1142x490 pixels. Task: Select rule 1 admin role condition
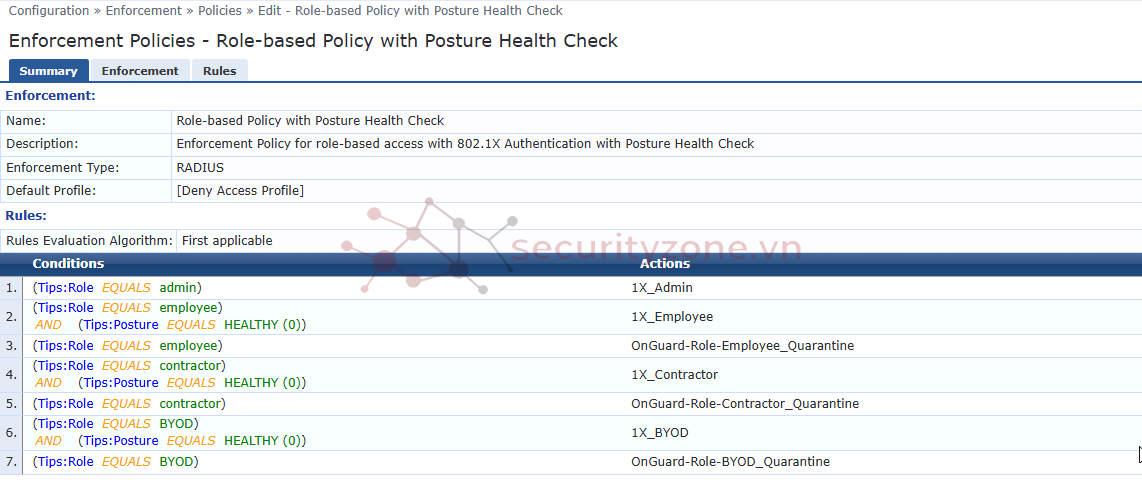click(117, 288)
